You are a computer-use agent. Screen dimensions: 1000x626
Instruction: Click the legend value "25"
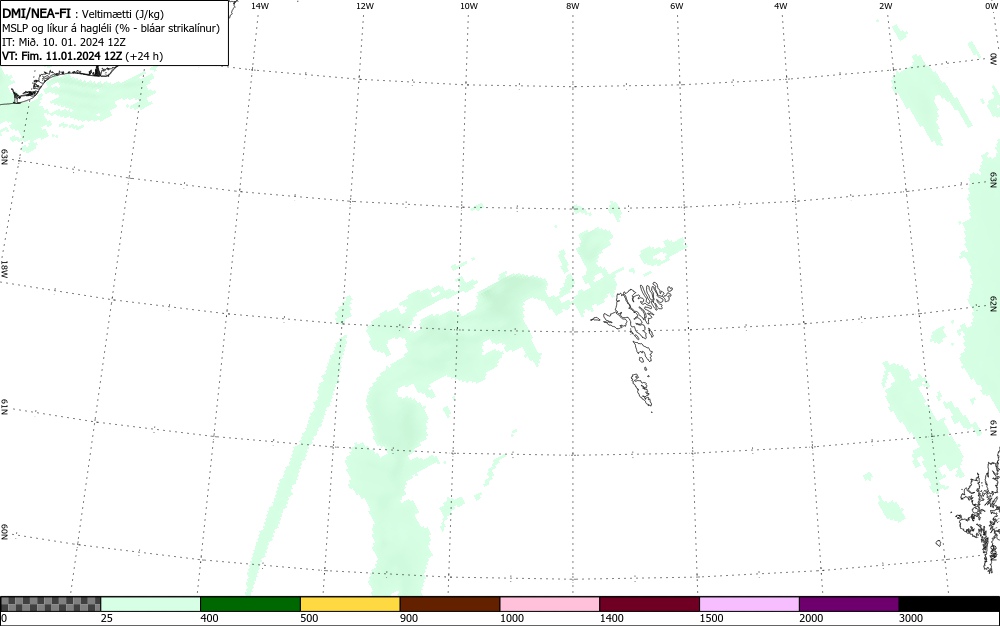107,618
